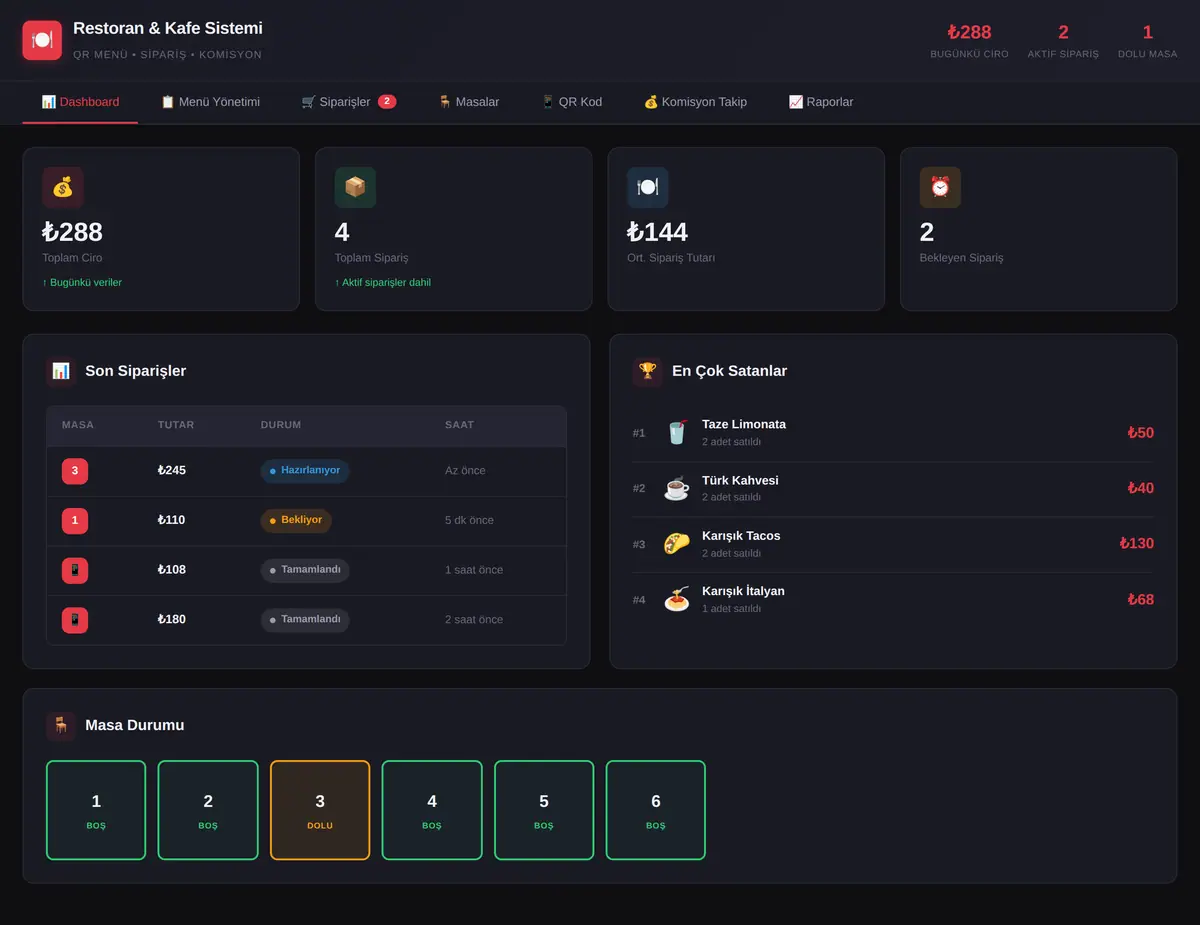Click the red table 3 badge in orders
This screenshot has height=925, width=1200.
pos(75,471)
